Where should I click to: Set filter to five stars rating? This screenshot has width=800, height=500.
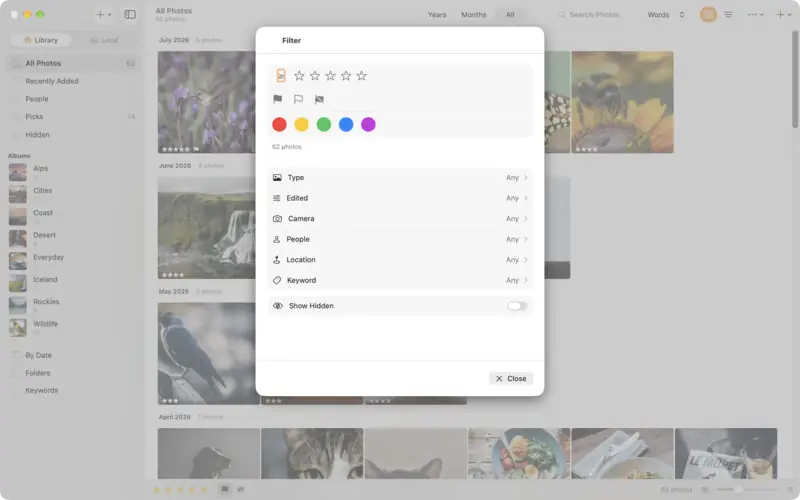click(362, 76)
